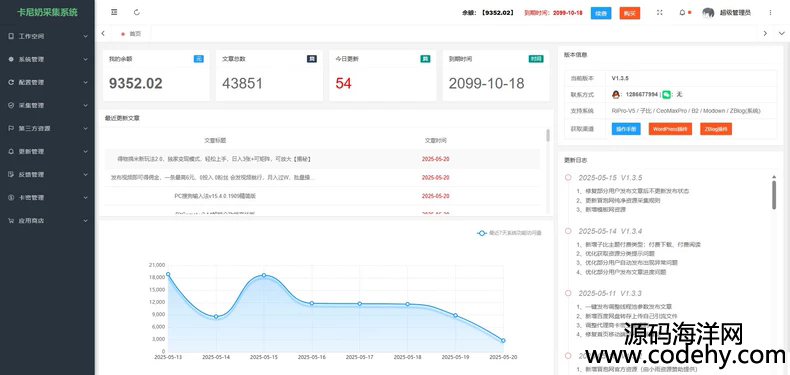
Task: Click the 更新日志 scrollbar up arrow
Action: click(774, 176)
